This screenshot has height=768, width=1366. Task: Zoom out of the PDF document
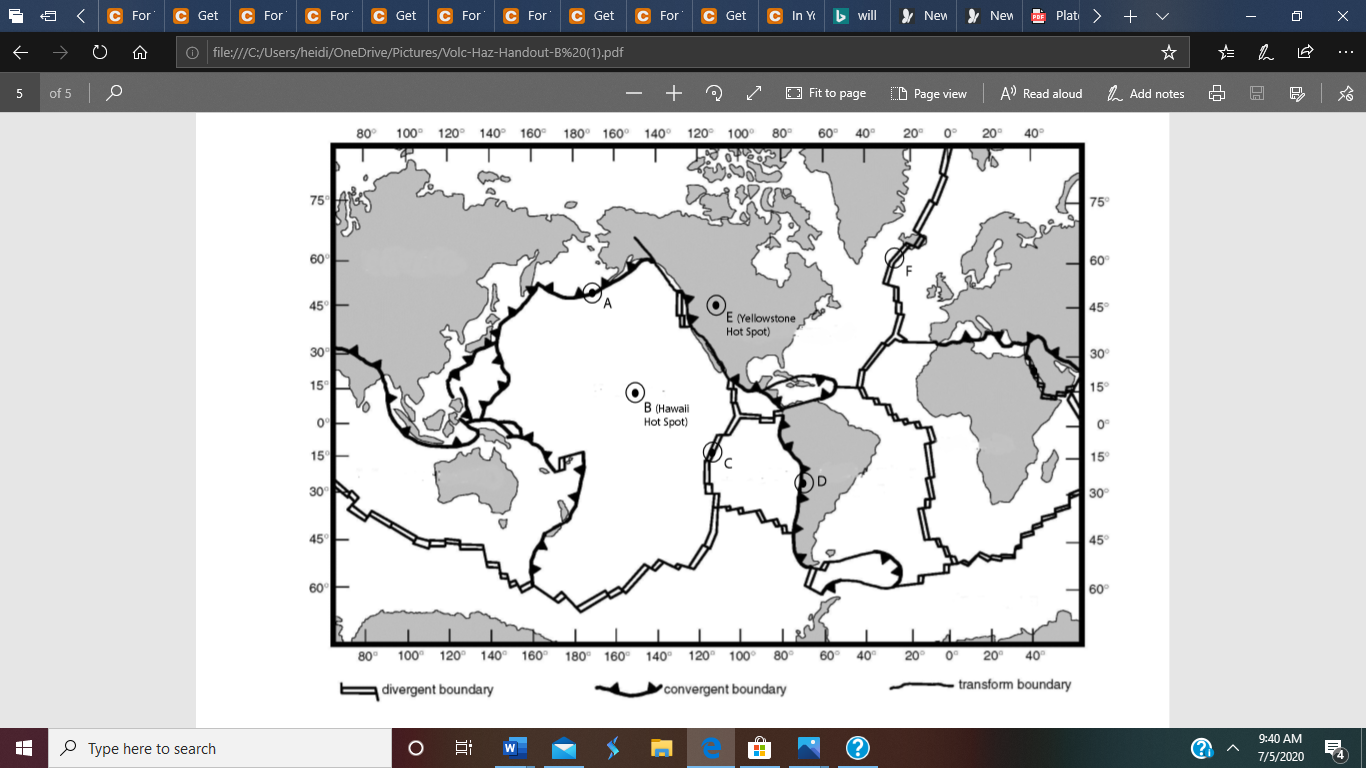[635, 92]
